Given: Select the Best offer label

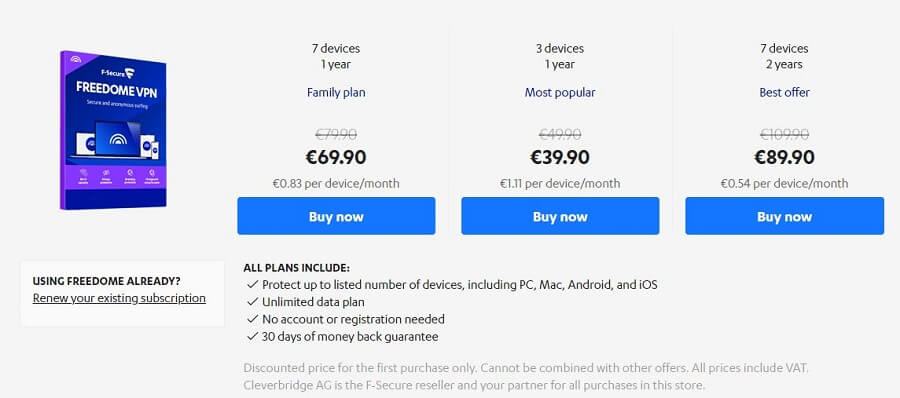Looking at the screenshot, I should tap(785, 92).
